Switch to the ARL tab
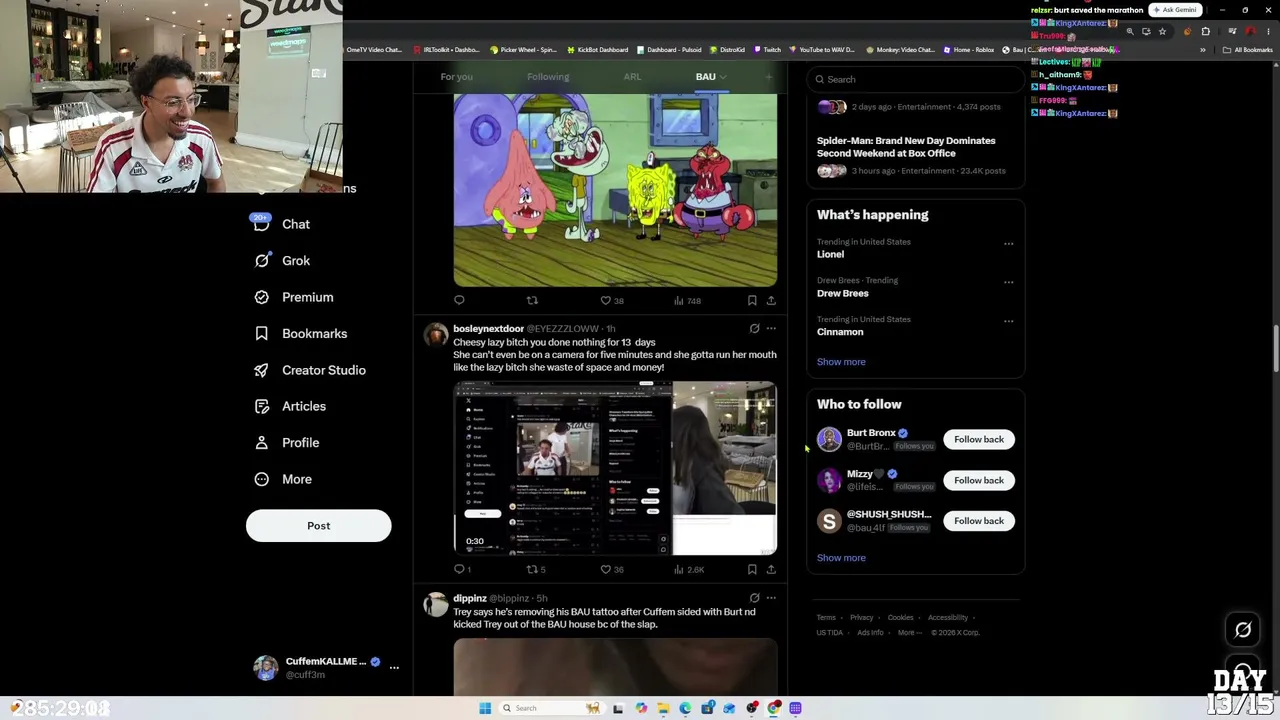This screenshot has width=1280, height=720. tap(633, 77)
